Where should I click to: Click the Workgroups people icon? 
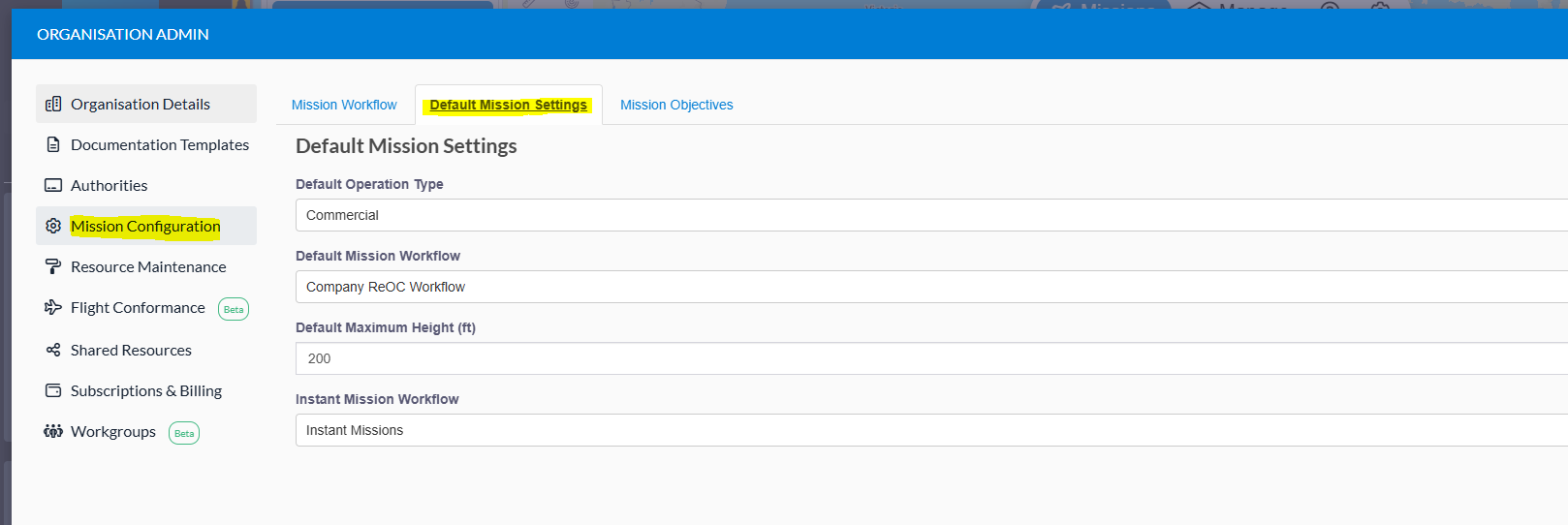click(53, 431)
